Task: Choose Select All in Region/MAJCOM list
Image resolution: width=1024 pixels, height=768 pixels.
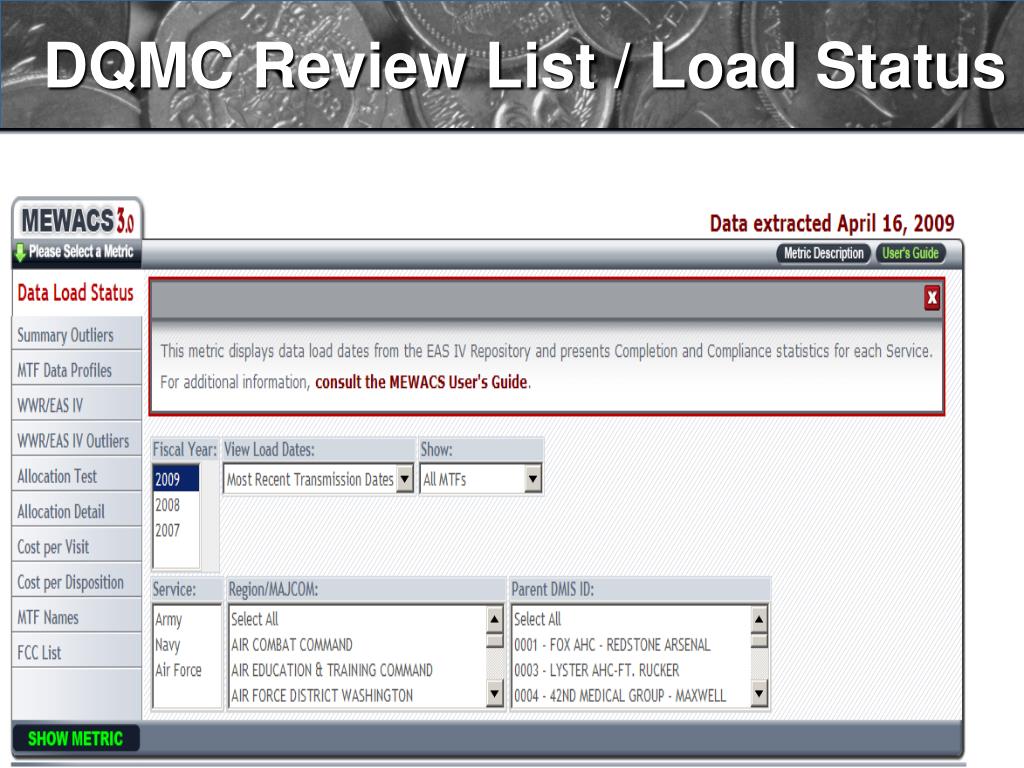Action: (x=358, y=619)
